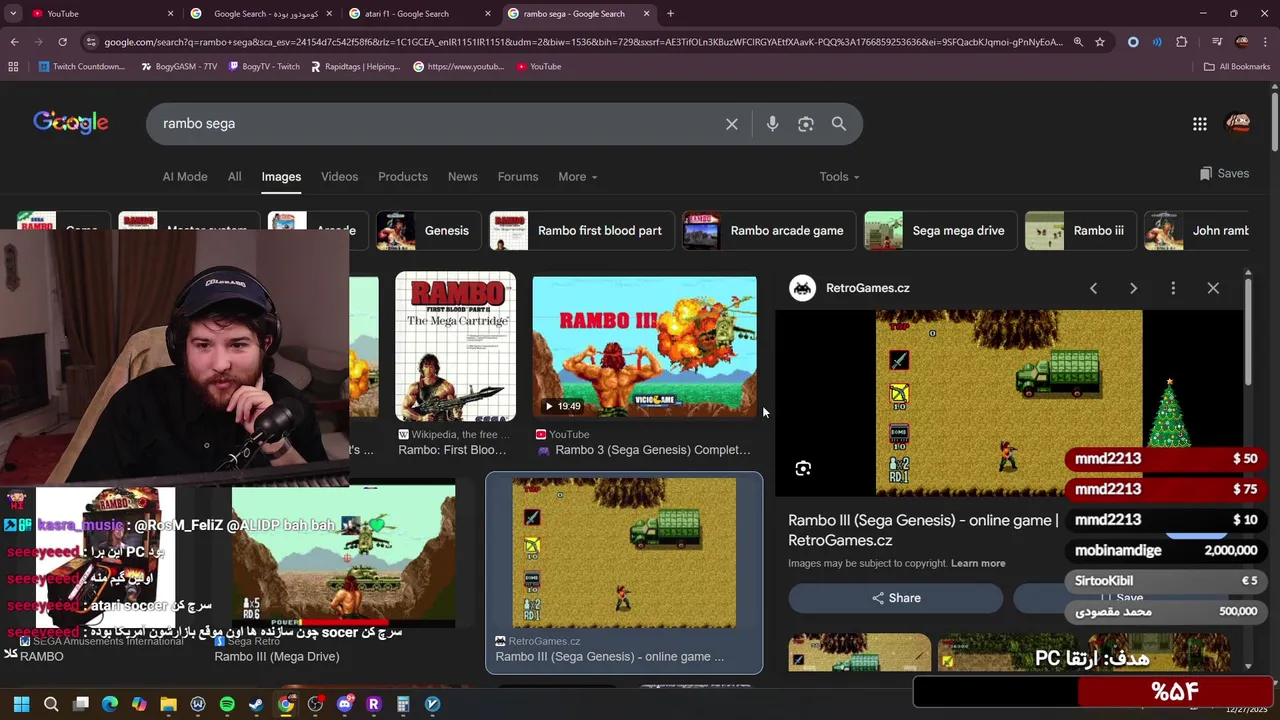Viewport: 1280px width, 720px height.
Task: Open Discord from the taskbar
Action: pos(345,704)
